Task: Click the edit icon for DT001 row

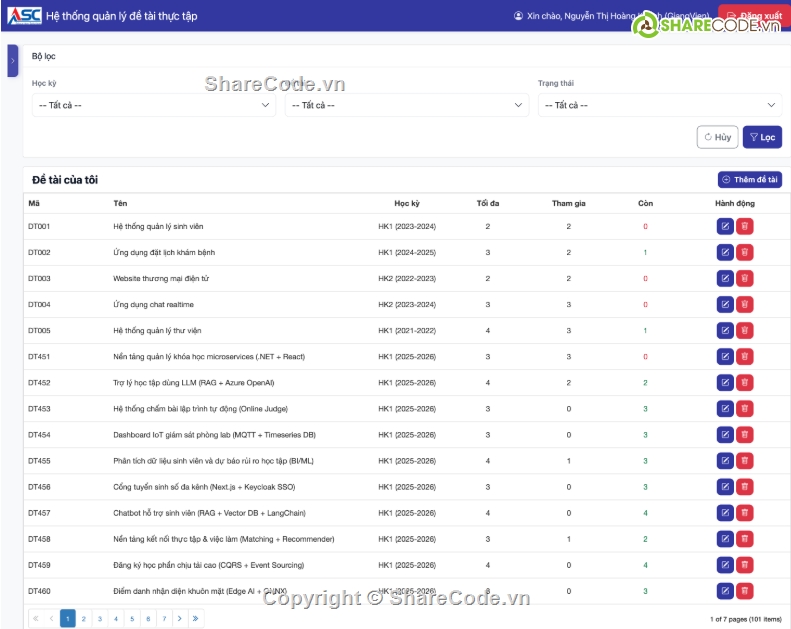Action: pos(725,227)
